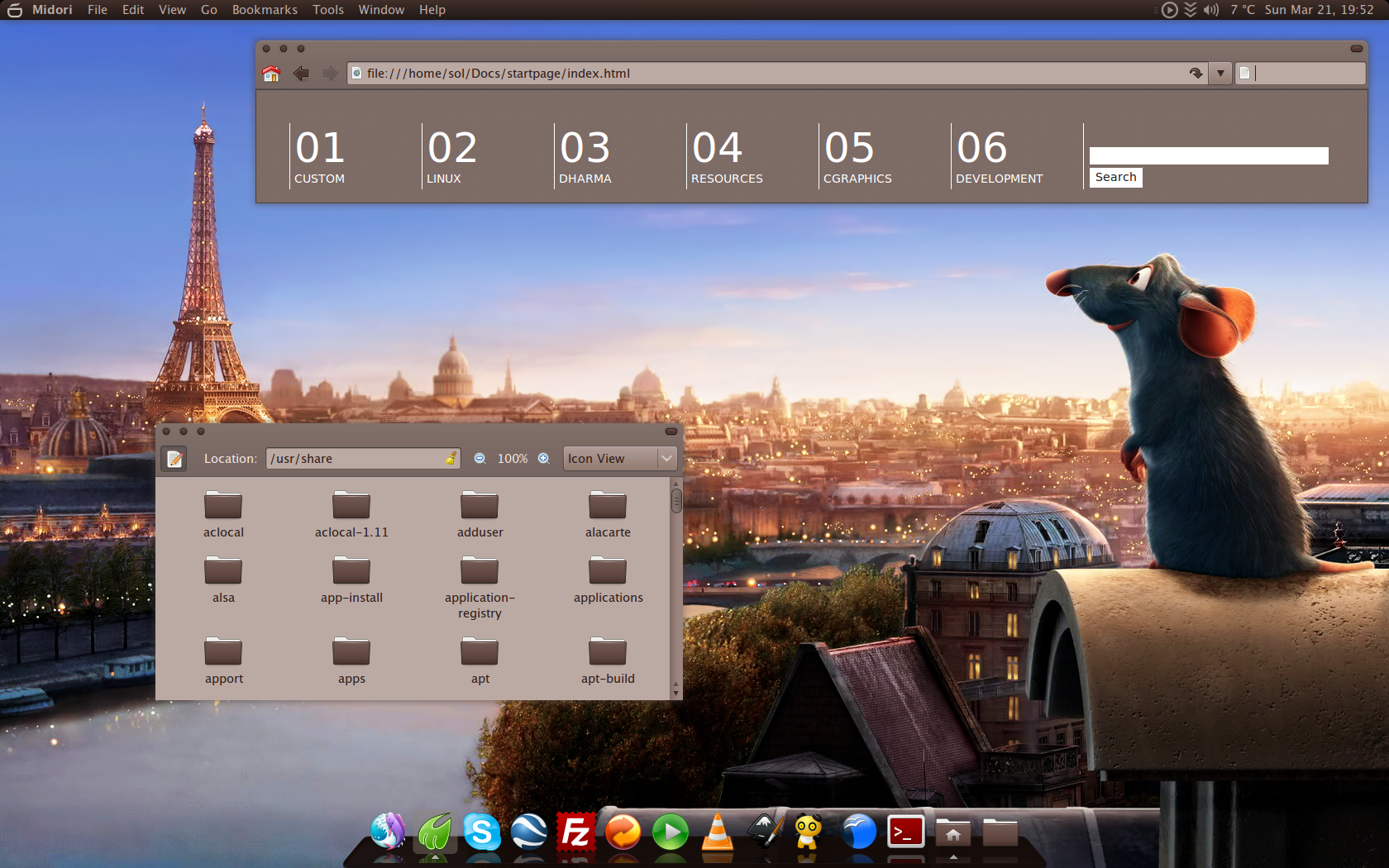The image size is (1389, 868).
Task: Open the 04 RESOURCES link
Action: point(727,156)
